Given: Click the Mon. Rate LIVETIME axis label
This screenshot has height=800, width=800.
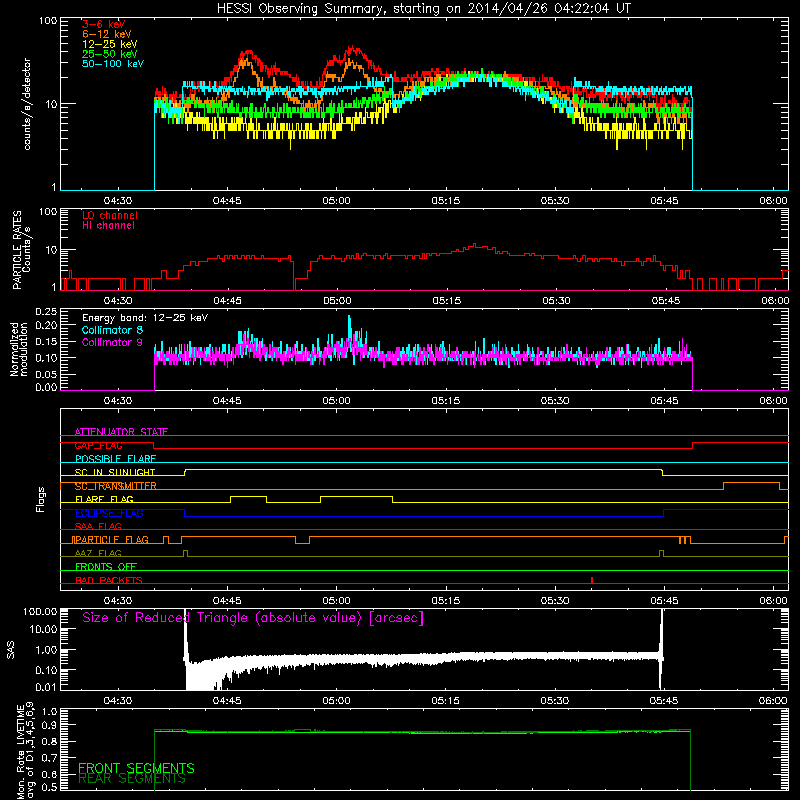Looking at the screenshot, I should tap(25, 751).
